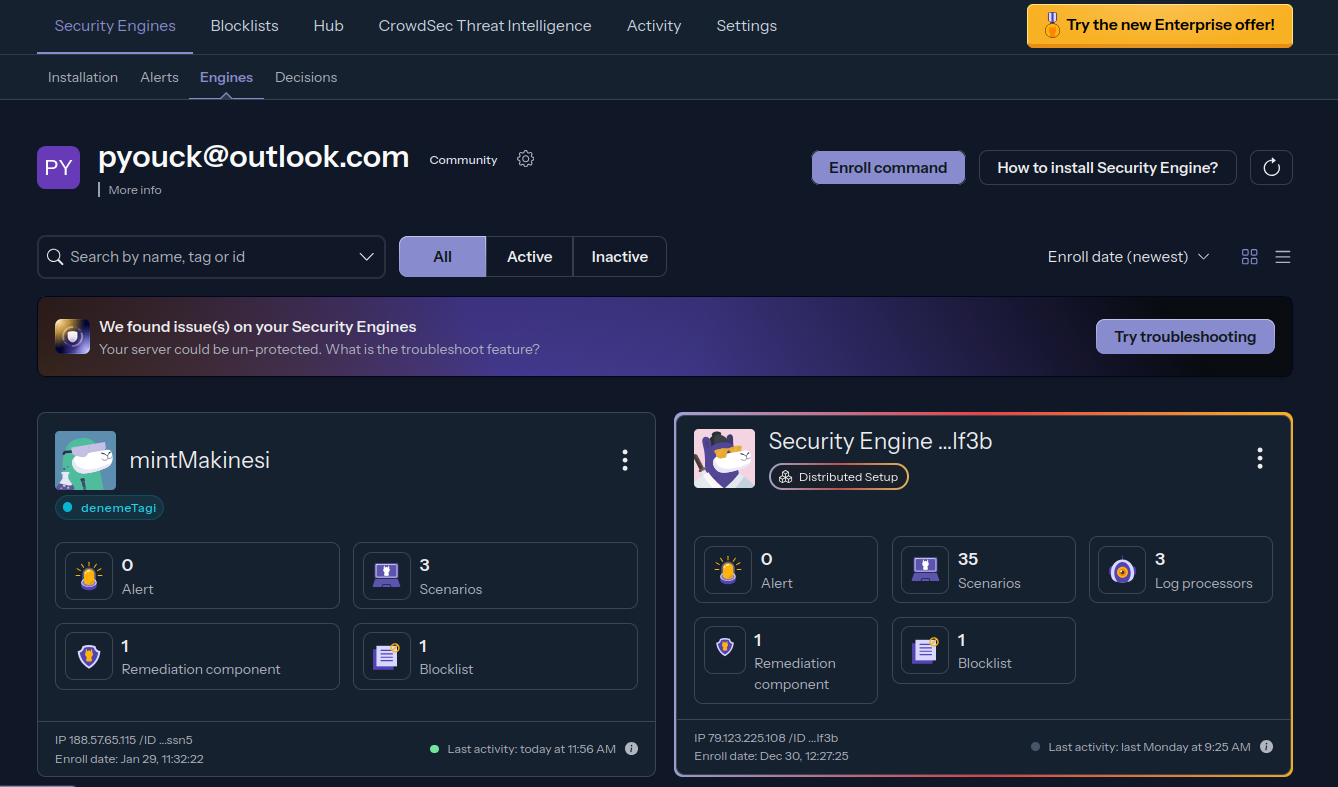Click info icon beside last Monday activity
The width and height of the screenshot is (1338, 787).
click(x=1266, y=747)
